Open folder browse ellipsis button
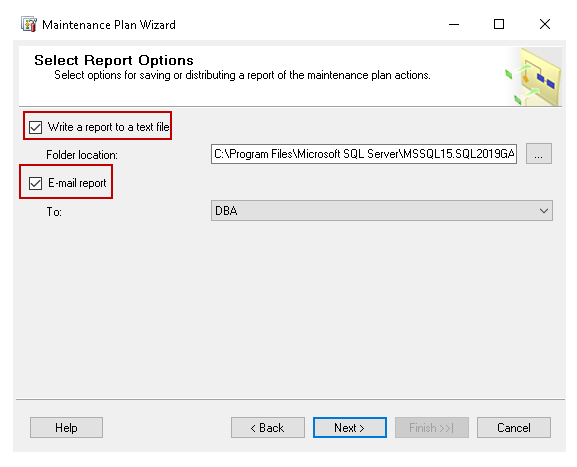577x467 pixels. [x=538, y=153]
